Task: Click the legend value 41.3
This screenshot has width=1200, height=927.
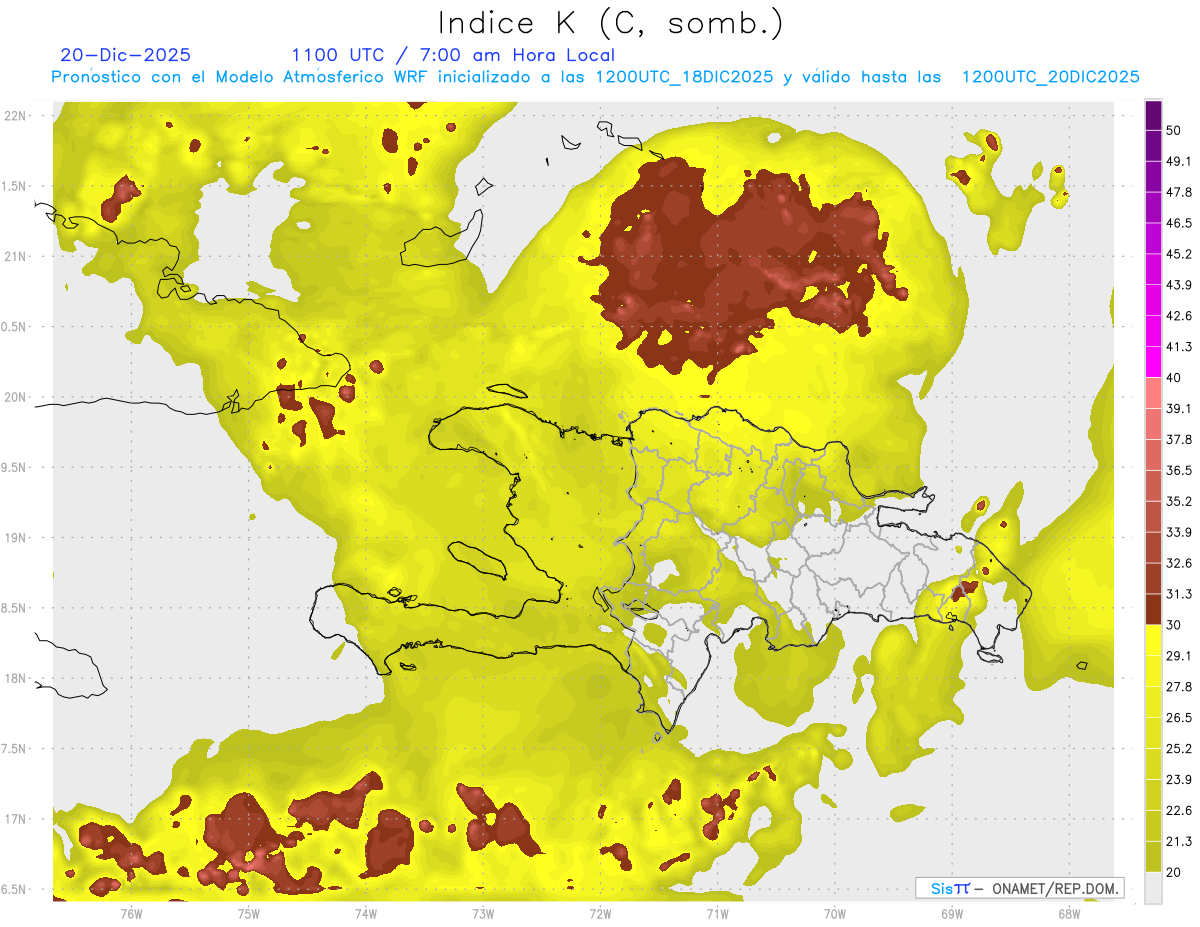Action: click(x=1179, y=347)
